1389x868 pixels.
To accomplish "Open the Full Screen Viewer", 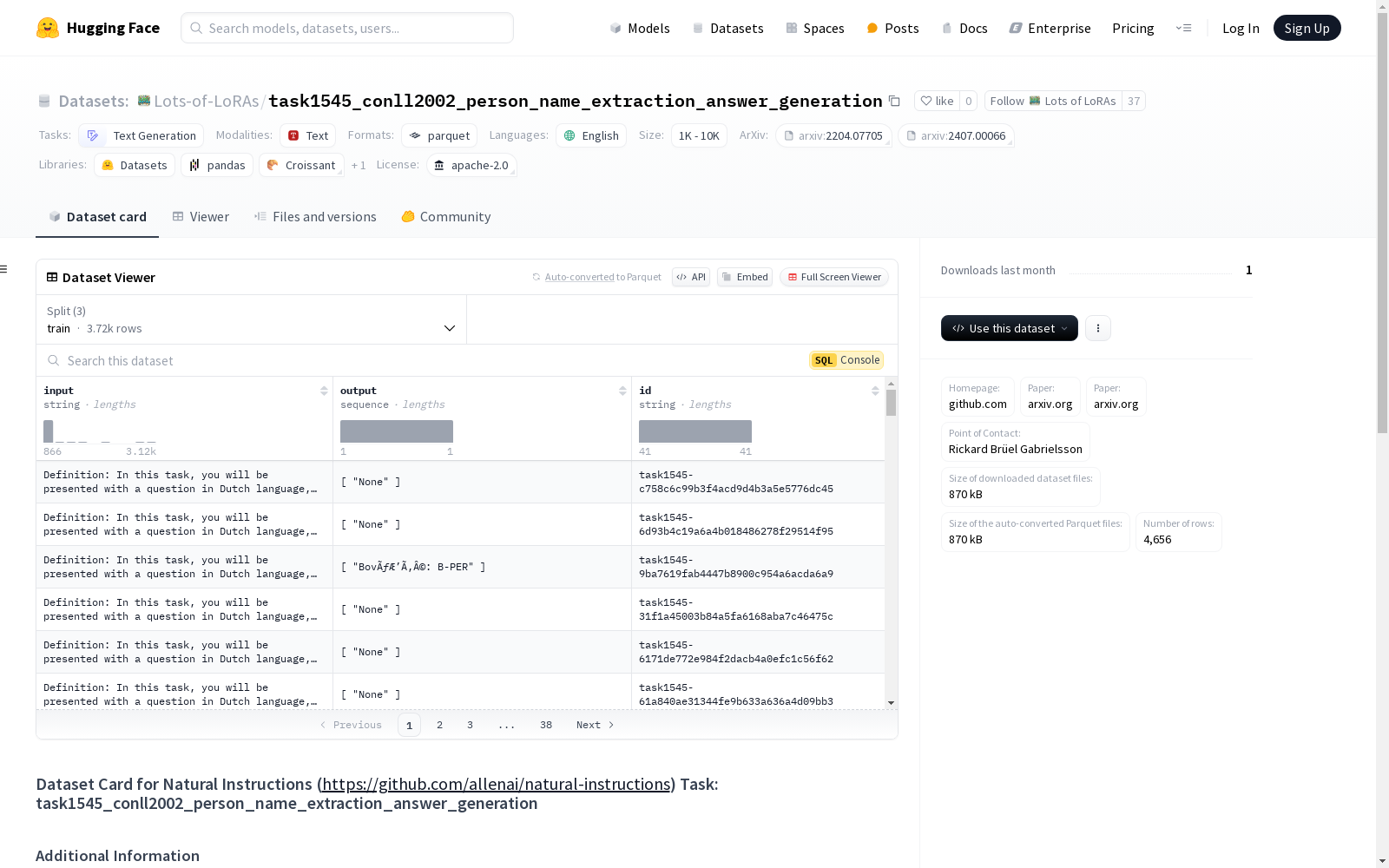I will (834, 277).
